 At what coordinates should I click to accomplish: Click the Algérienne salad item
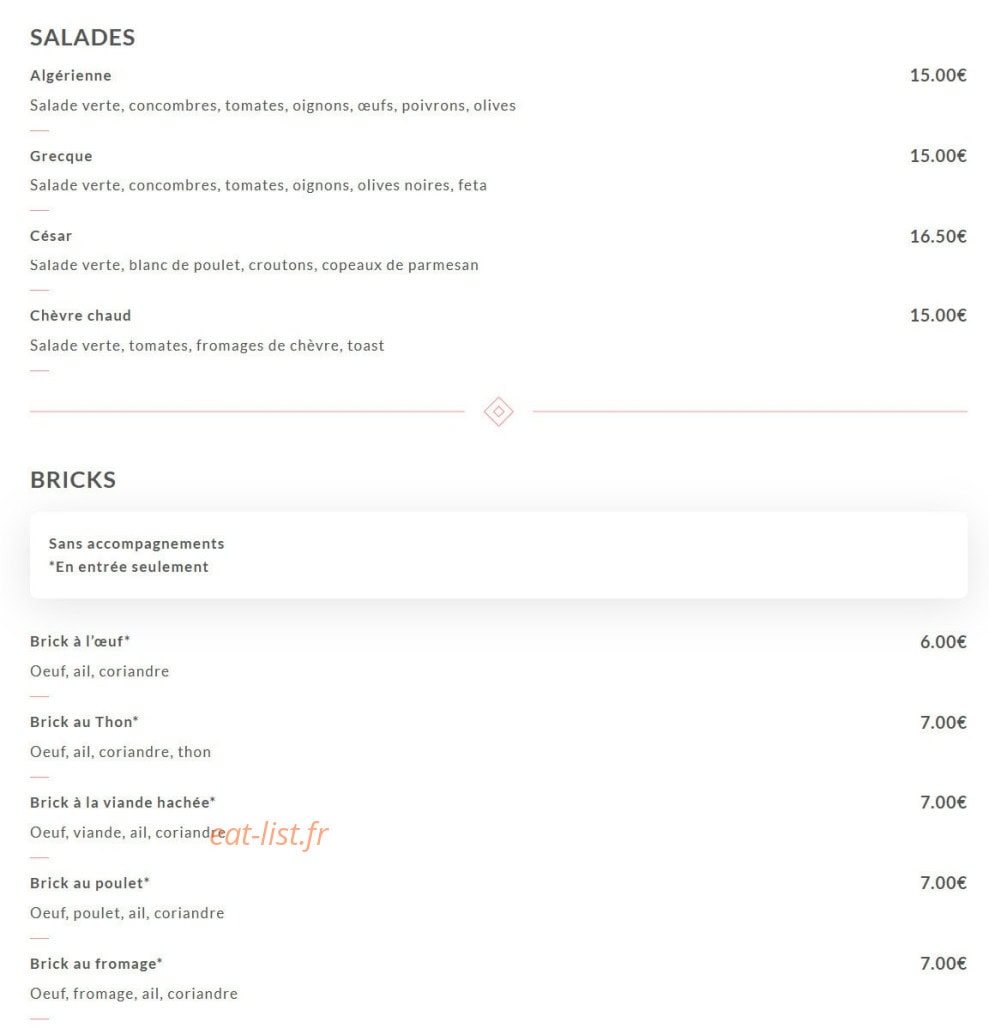coord(71,75)
